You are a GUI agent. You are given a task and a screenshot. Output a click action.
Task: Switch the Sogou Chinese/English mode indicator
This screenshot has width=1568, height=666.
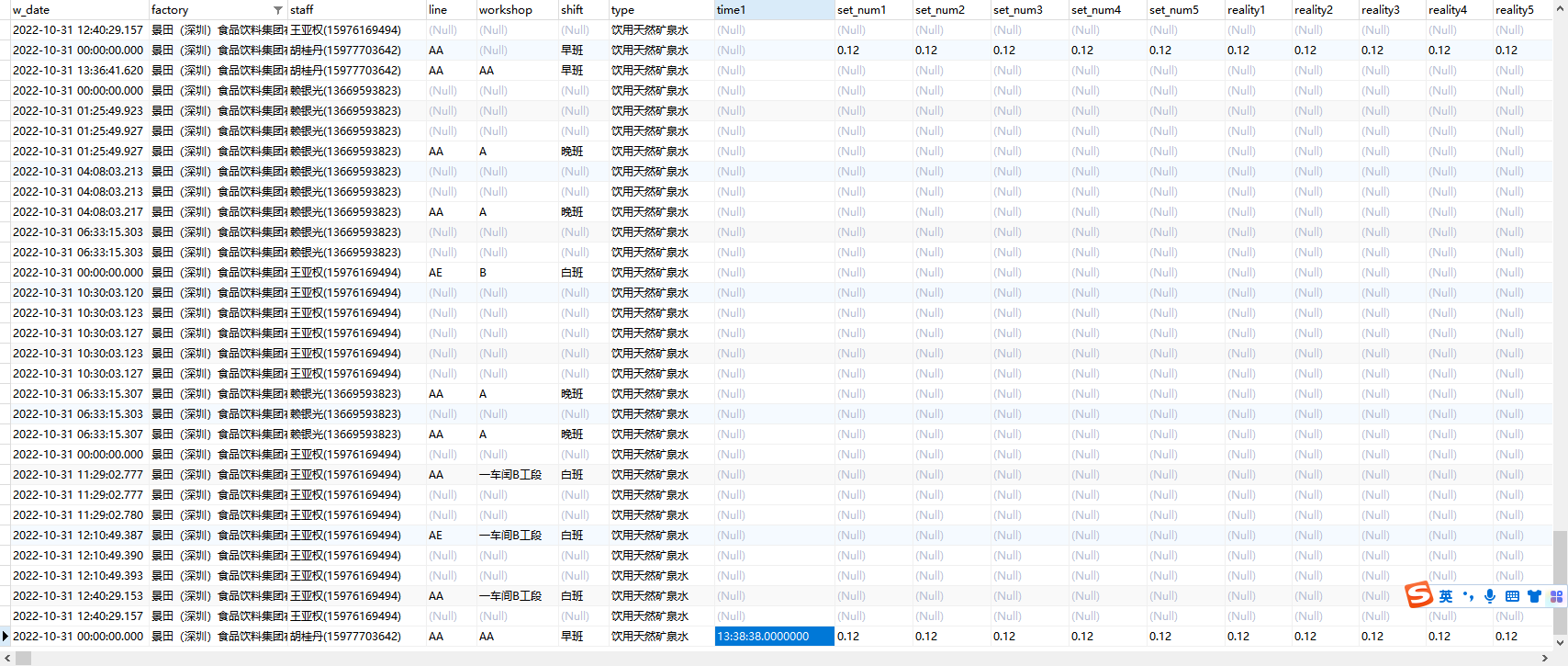tap(1446, 596)
